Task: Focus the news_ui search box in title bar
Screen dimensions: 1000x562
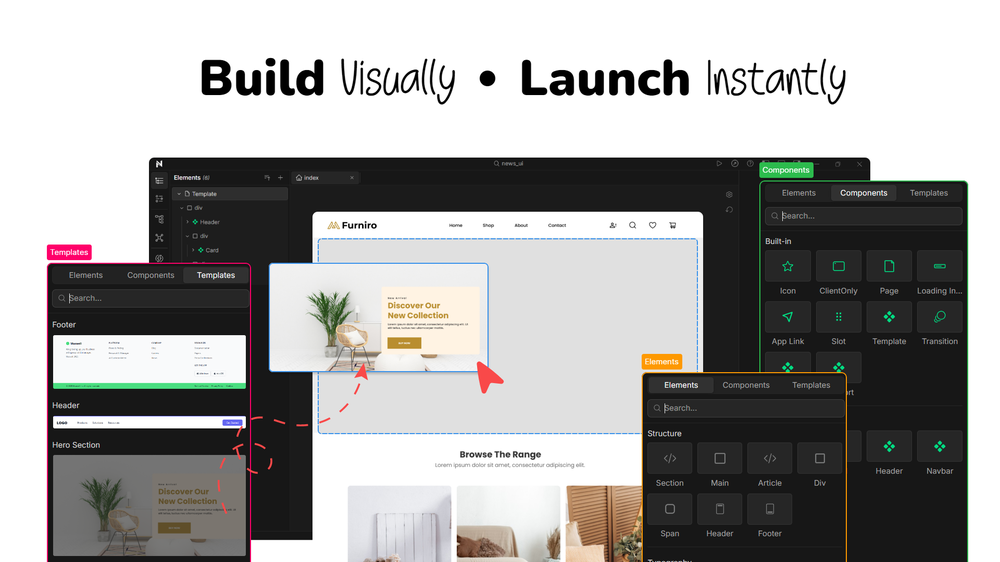Action: click(508, 163)
